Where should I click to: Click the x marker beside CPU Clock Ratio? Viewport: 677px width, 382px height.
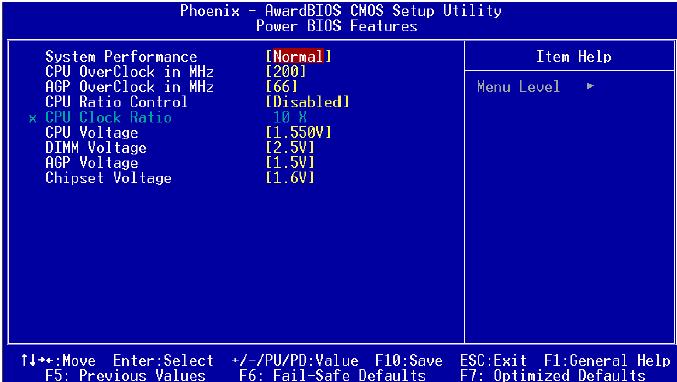click(x=33, y=118)
